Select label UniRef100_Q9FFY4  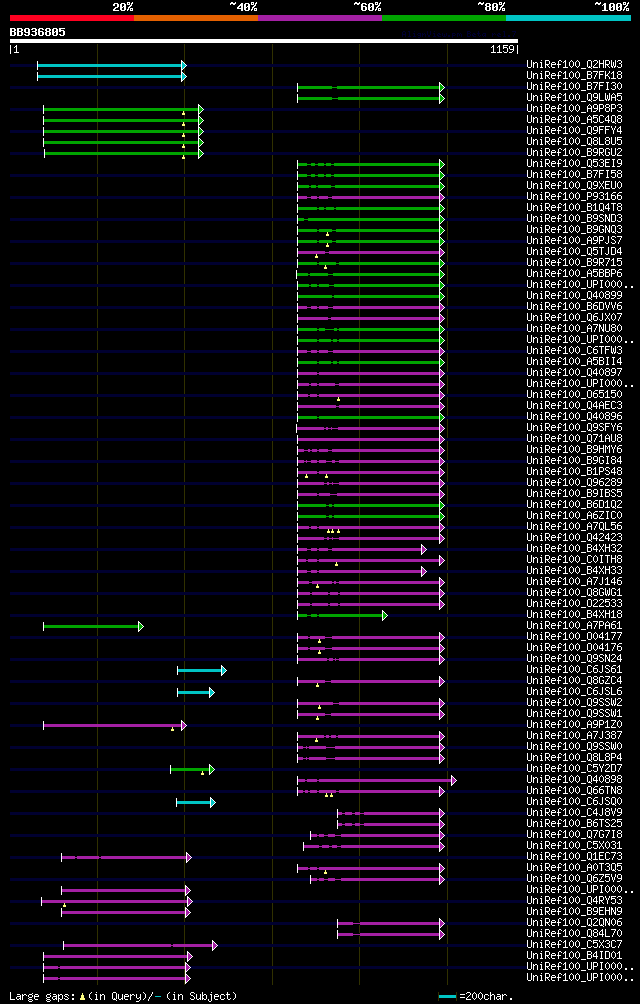(574, 131)
